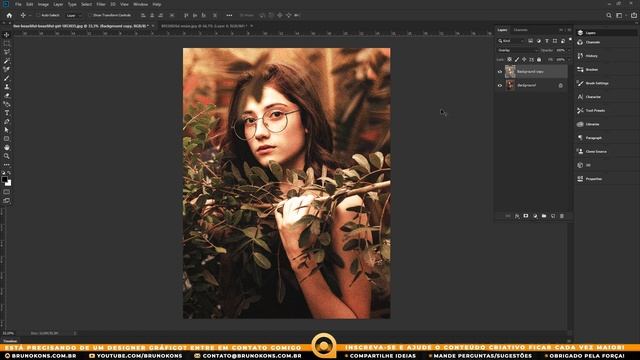Image resolution: width=640 pixels, height=360 pixels.
Task: Open the workspace switcher icon
Action: tap(619, 16)
